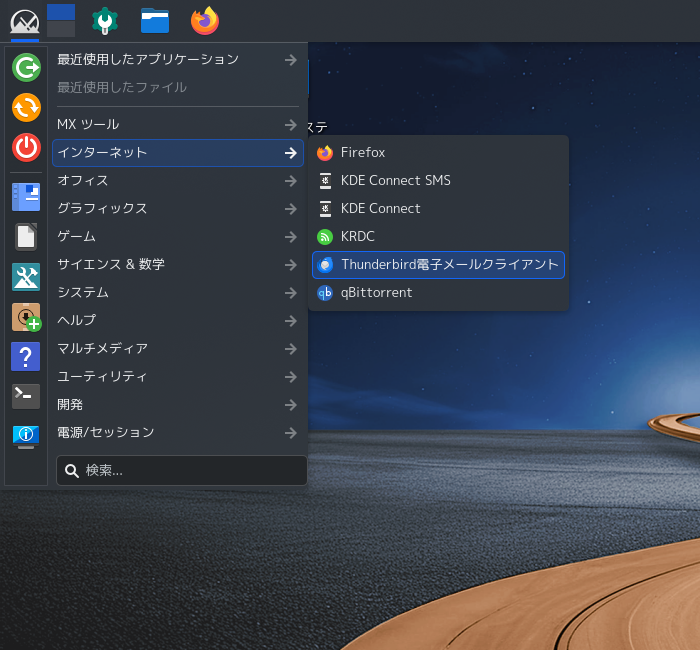Switch to the lower virtual desktop in pager
Image resolution: width=700 pixels, height=650 pixels.
pos(61,29)
